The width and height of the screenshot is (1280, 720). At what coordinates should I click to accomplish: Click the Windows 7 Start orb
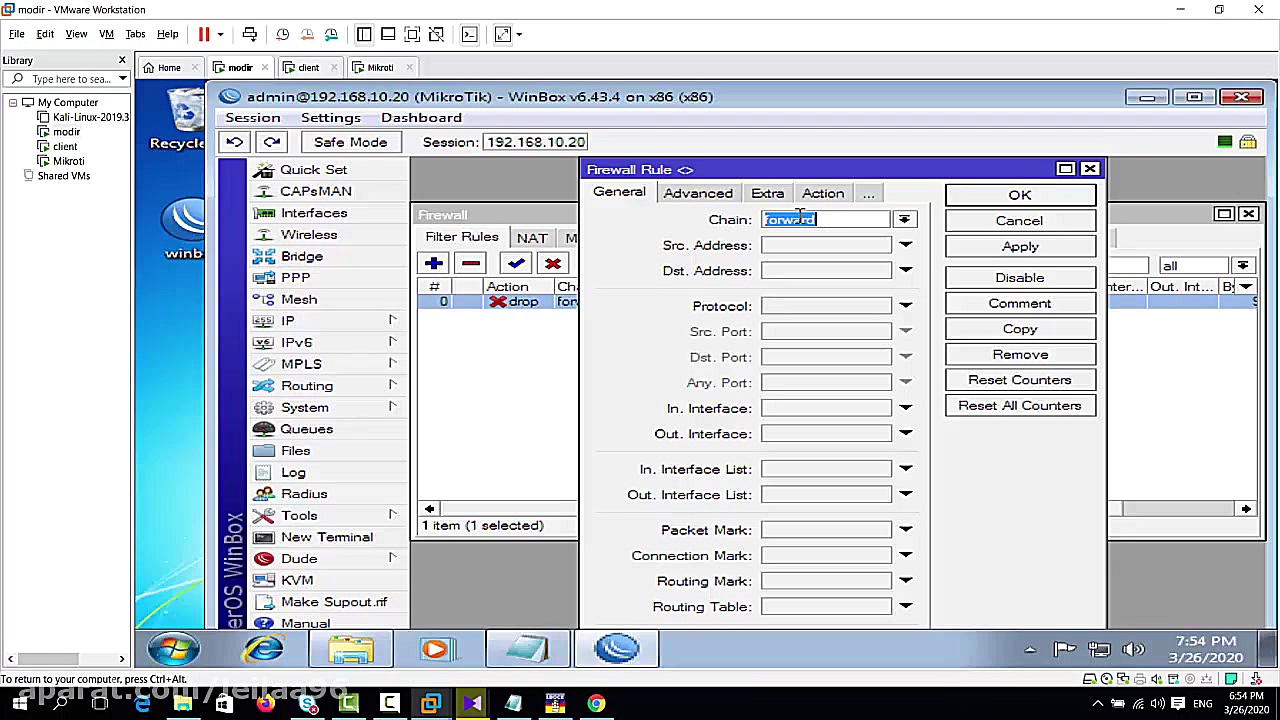(173, 650)
